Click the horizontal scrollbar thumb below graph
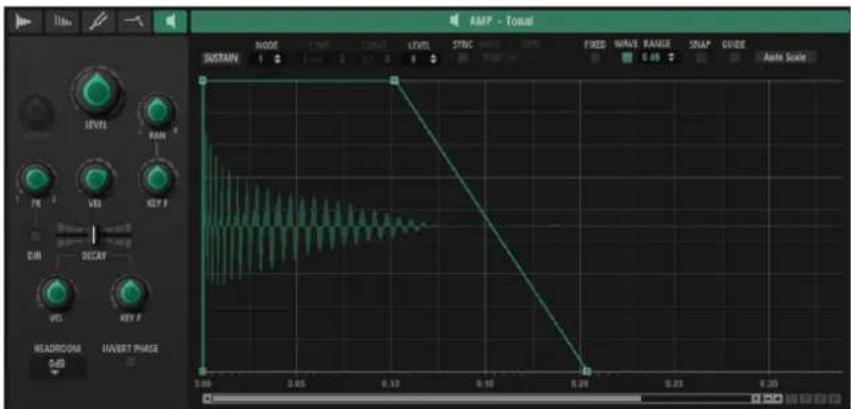 tap(426, 399)
